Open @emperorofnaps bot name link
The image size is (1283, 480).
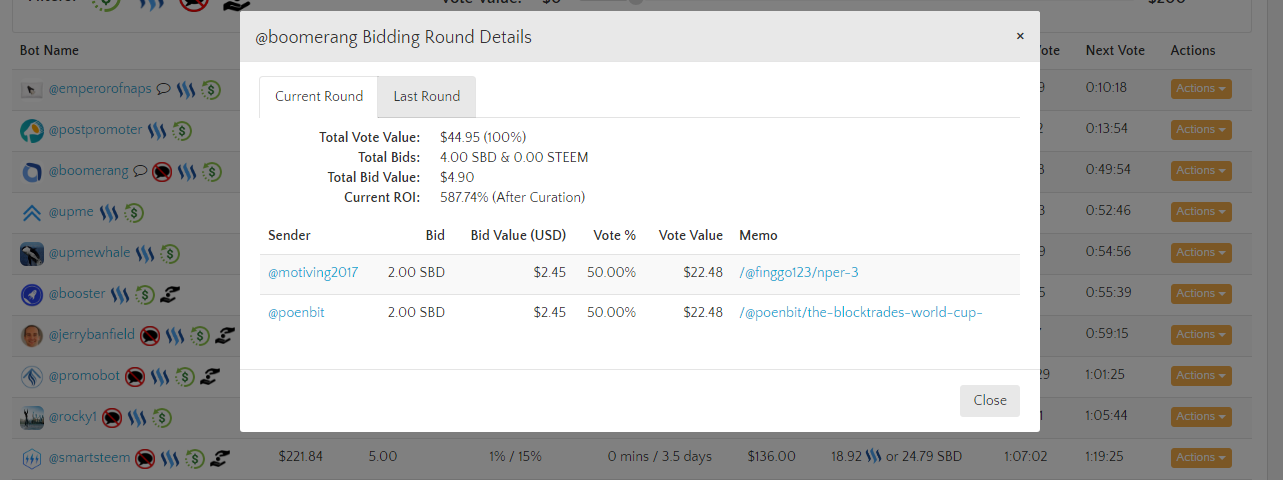(x=100, y=88)
